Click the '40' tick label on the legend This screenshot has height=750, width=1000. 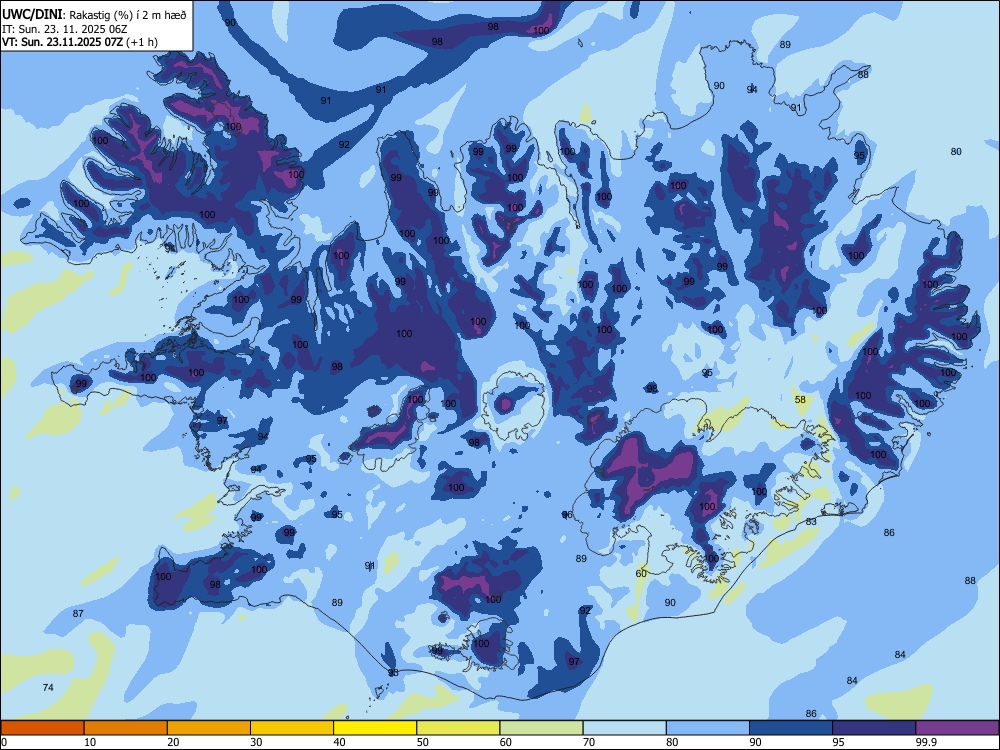340,742
